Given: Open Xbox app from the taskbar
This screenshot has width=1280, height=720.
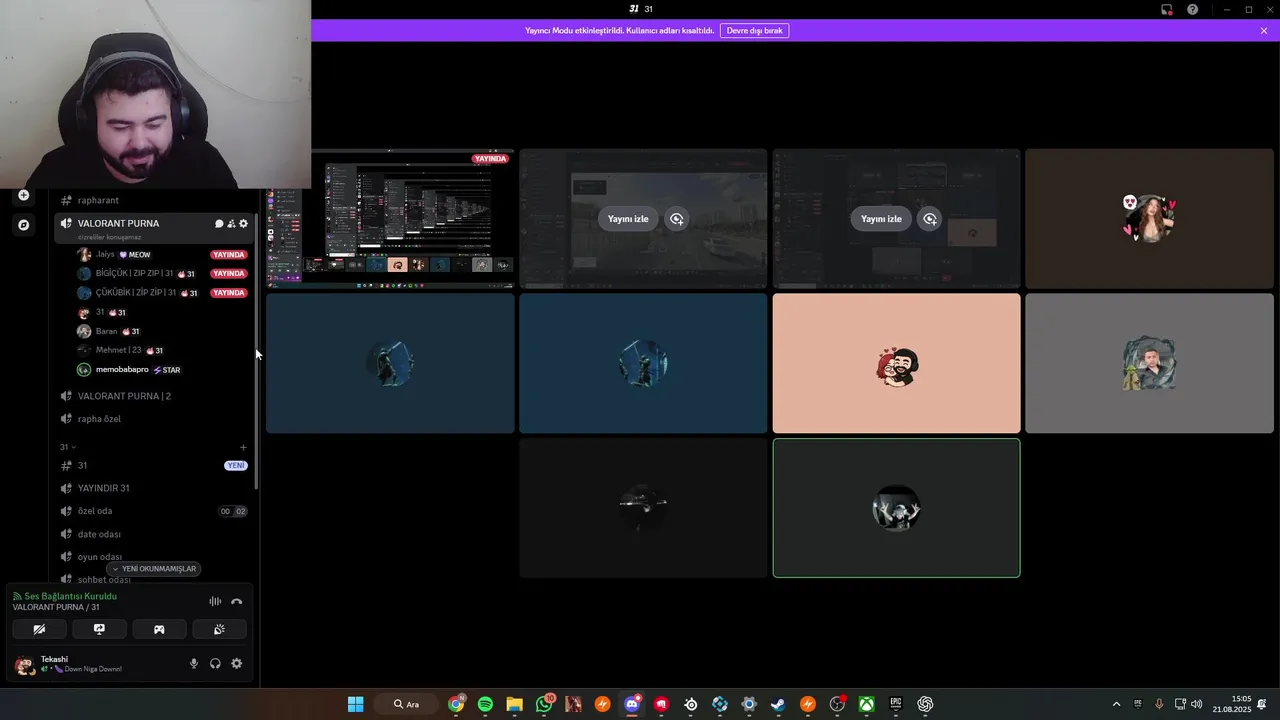Looking at the screenshot, I should [x=866, y=704].
